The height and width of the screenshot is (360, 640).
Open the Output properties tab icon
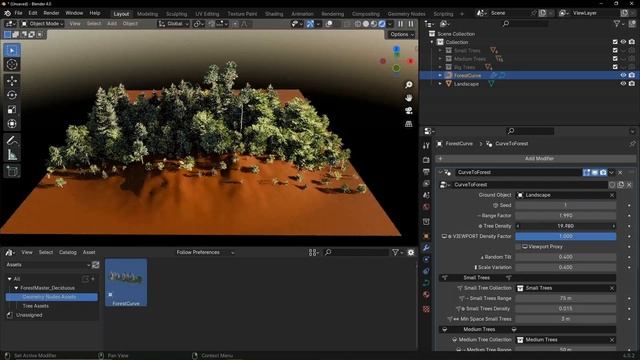[x=426, y=172]
